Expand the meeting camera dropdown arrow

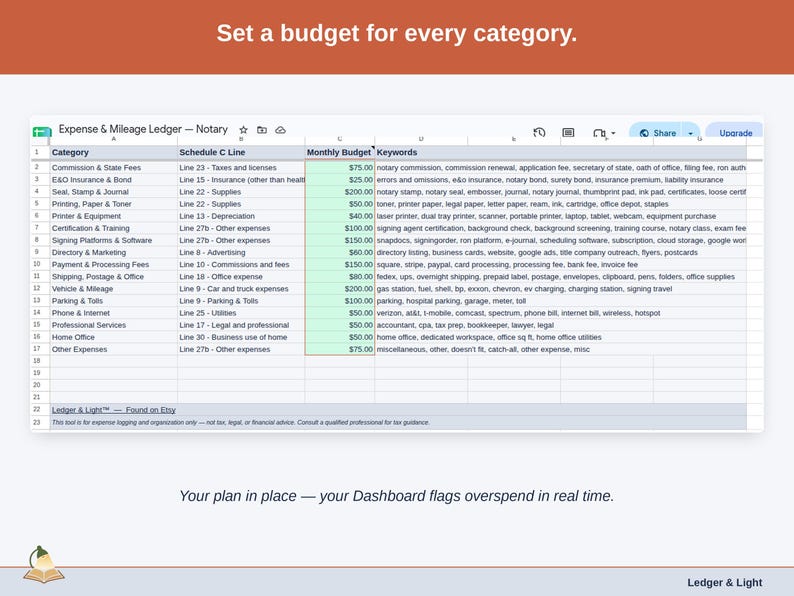(x=613, y=133)
